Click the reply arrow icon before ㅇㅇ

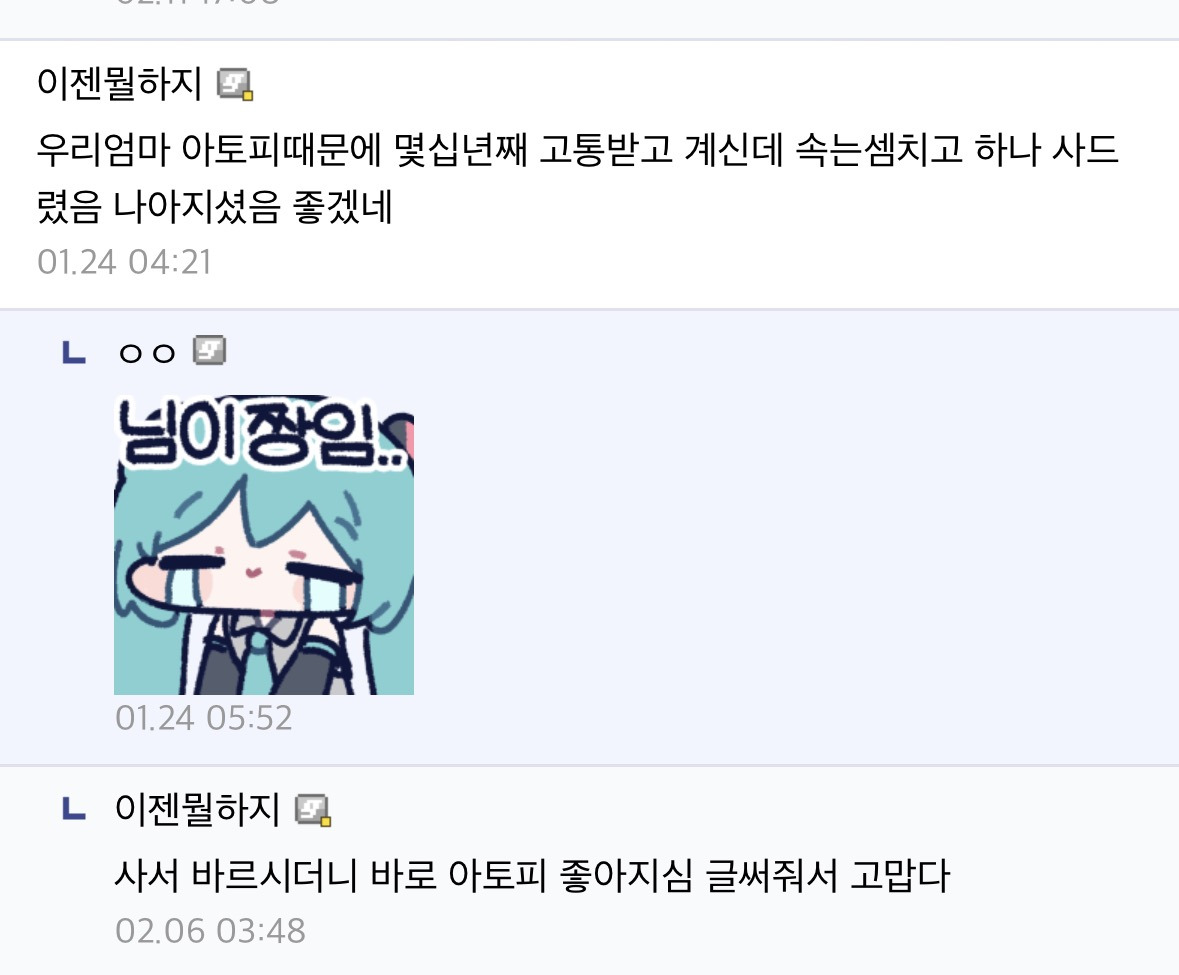[74, 353]
